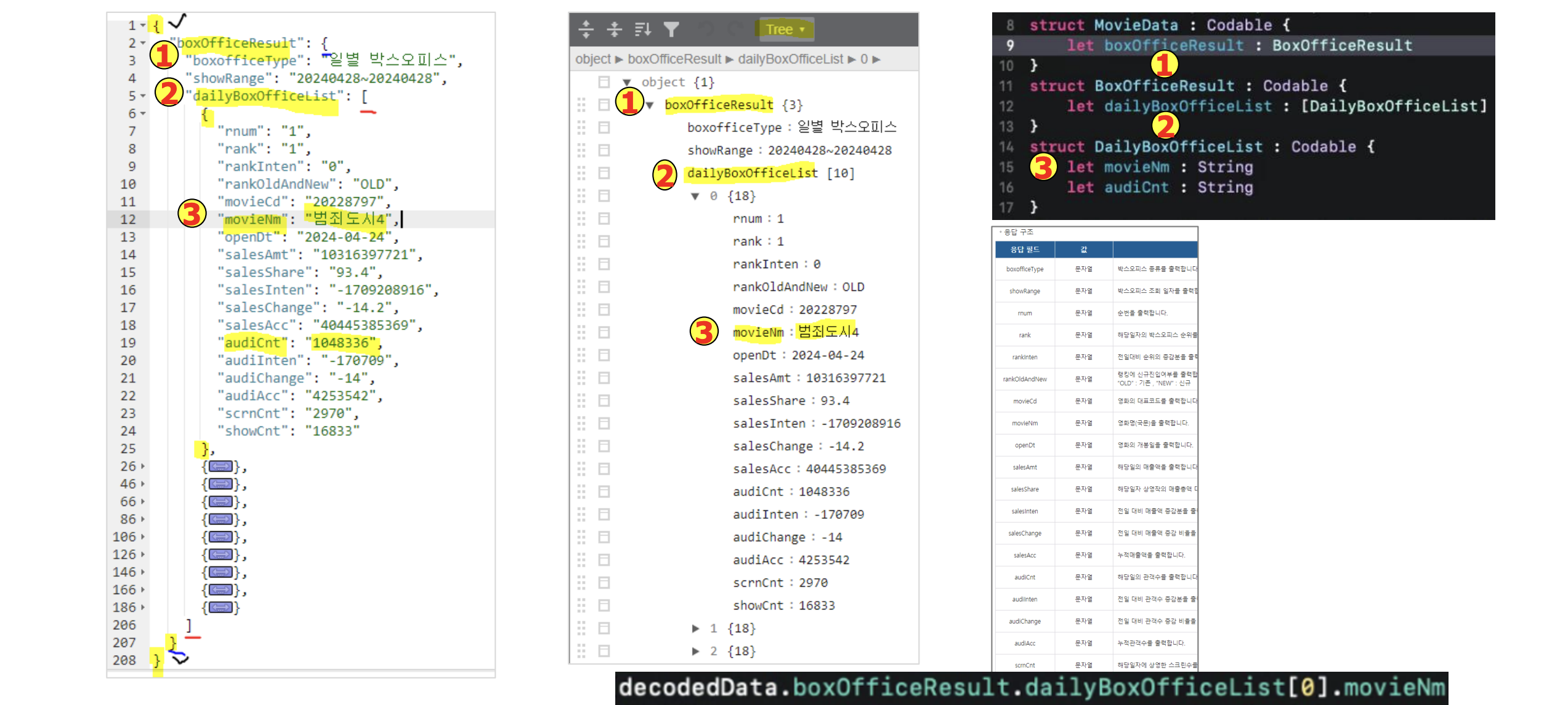Fold line 5 dailyBoxOfficeList in code editor
The image size is (1568, 705).
(143, 96)
